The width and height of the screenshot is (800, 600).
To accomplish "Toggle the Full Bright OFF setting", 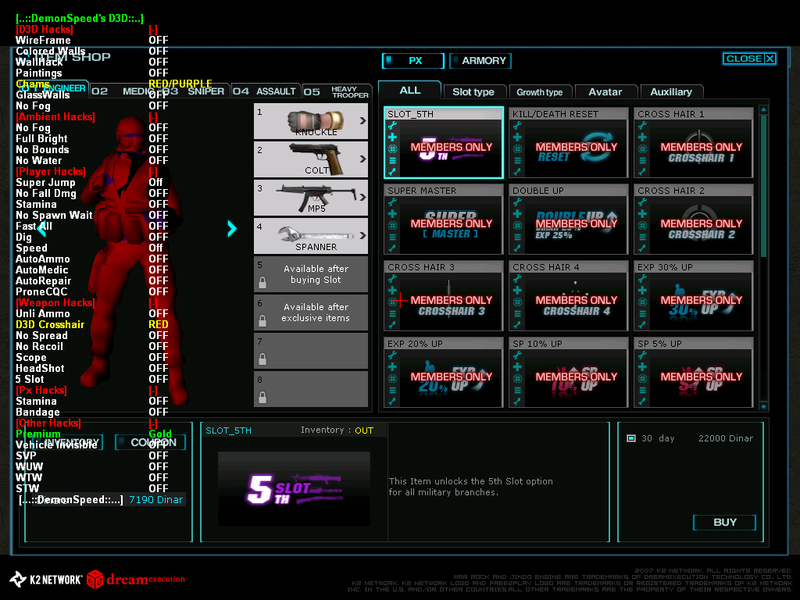I will click(x=158, y=139).
